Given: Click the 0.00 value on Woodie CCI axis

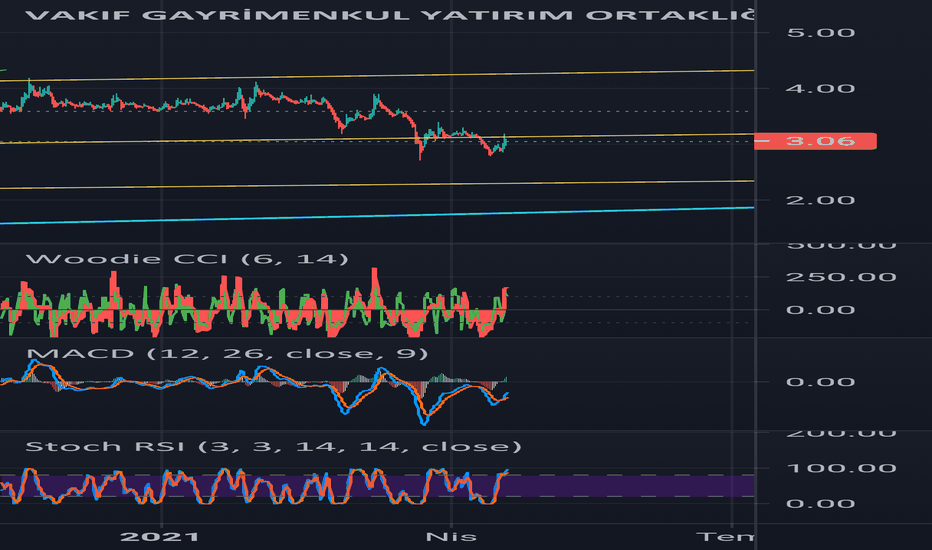Looking at the screenshot, I should [821, 310].
